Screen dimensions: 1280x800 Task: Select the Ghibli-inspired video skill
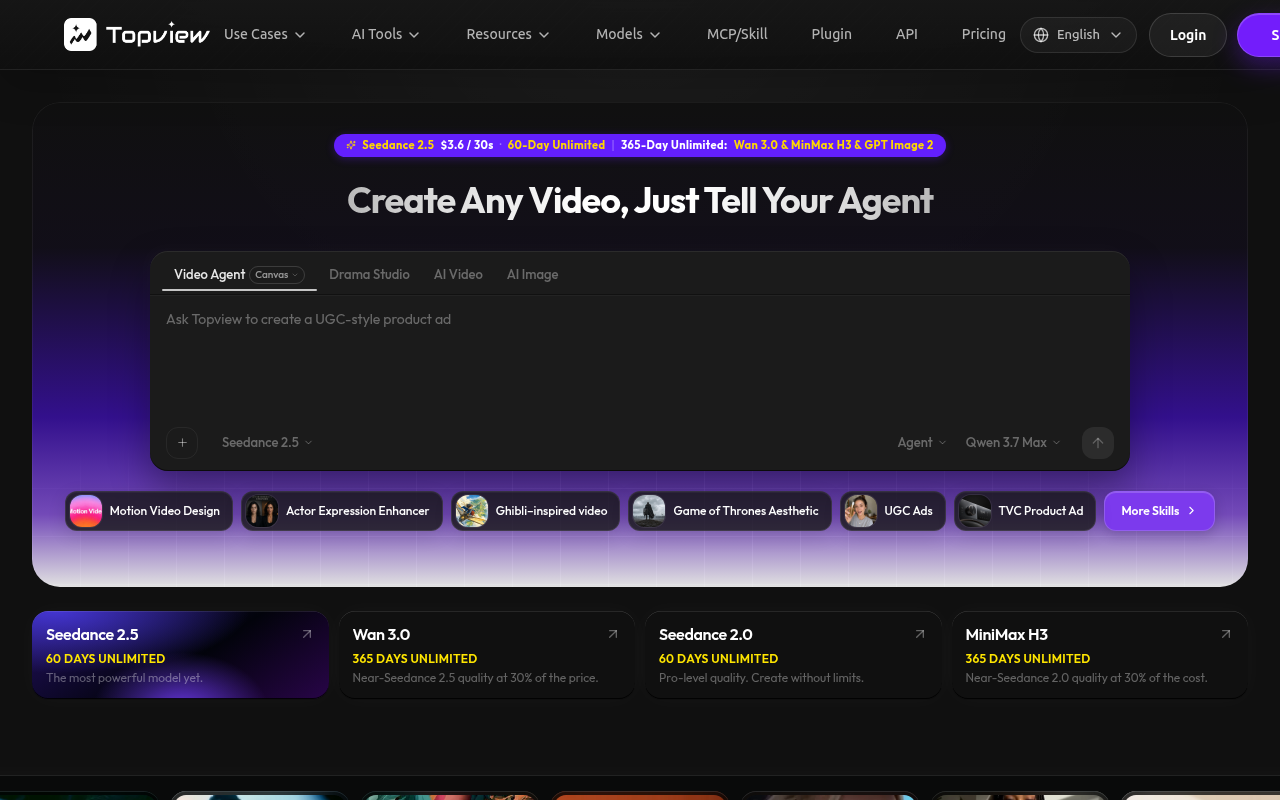point(535,511)
